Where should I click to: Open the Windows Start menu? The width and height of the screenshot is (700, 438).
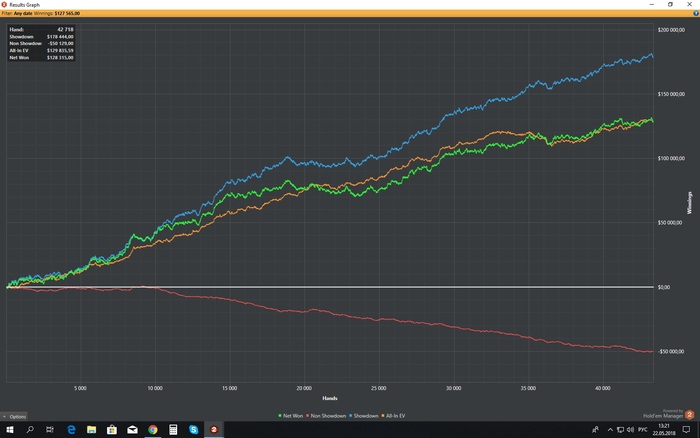pos(9,430)
